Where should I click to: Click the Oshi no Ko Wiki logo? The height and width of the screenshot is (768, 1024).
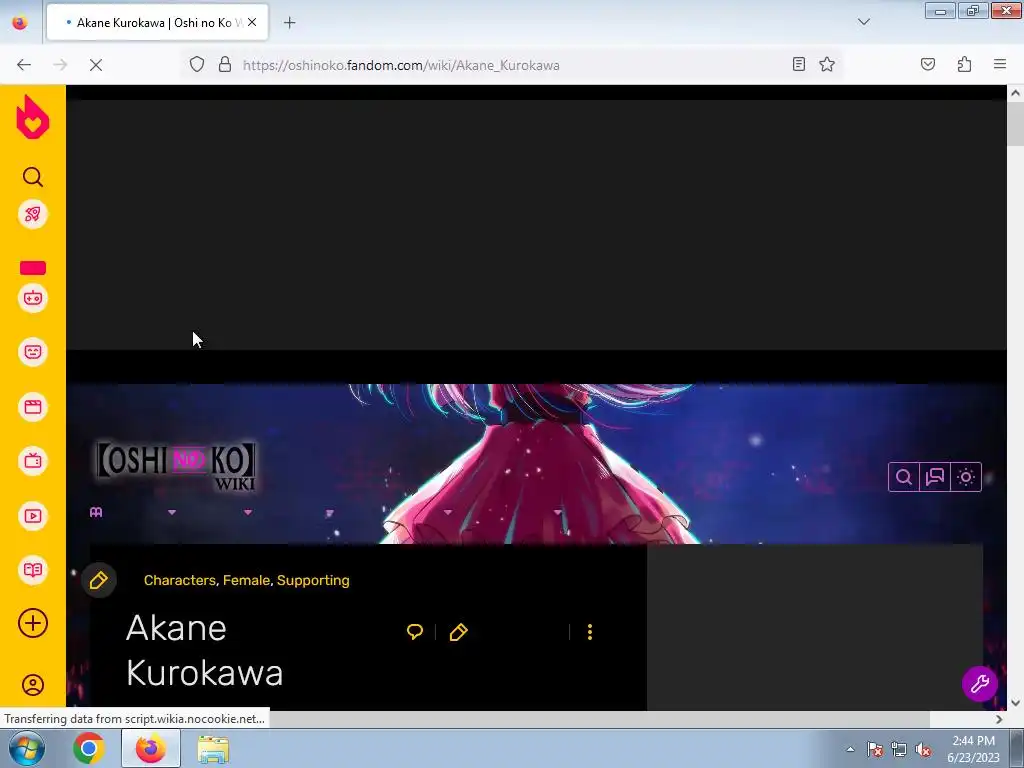176,466
